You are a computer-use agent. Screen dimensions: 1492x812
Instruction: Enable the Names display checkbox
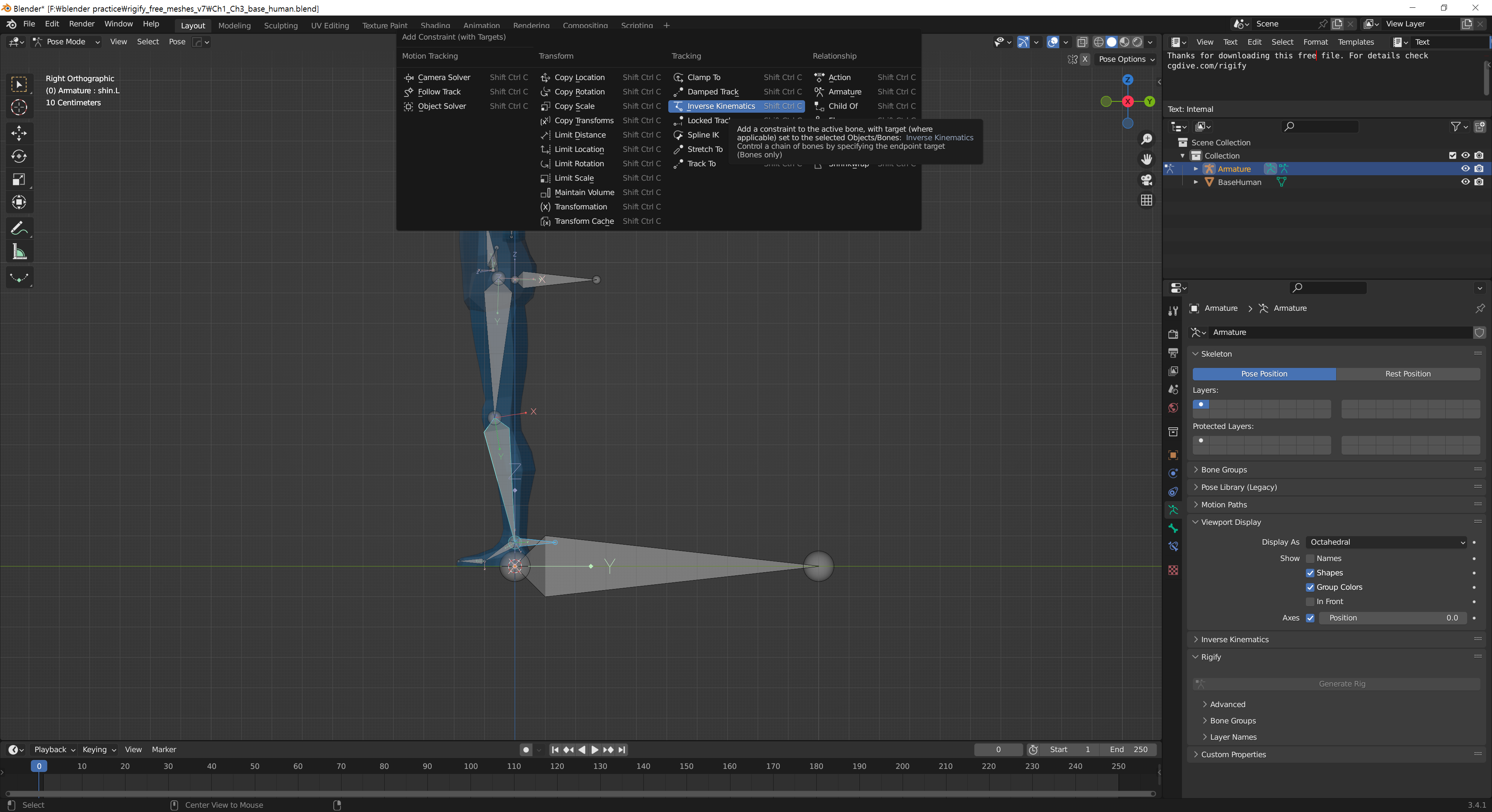[x=1310, y=558]
